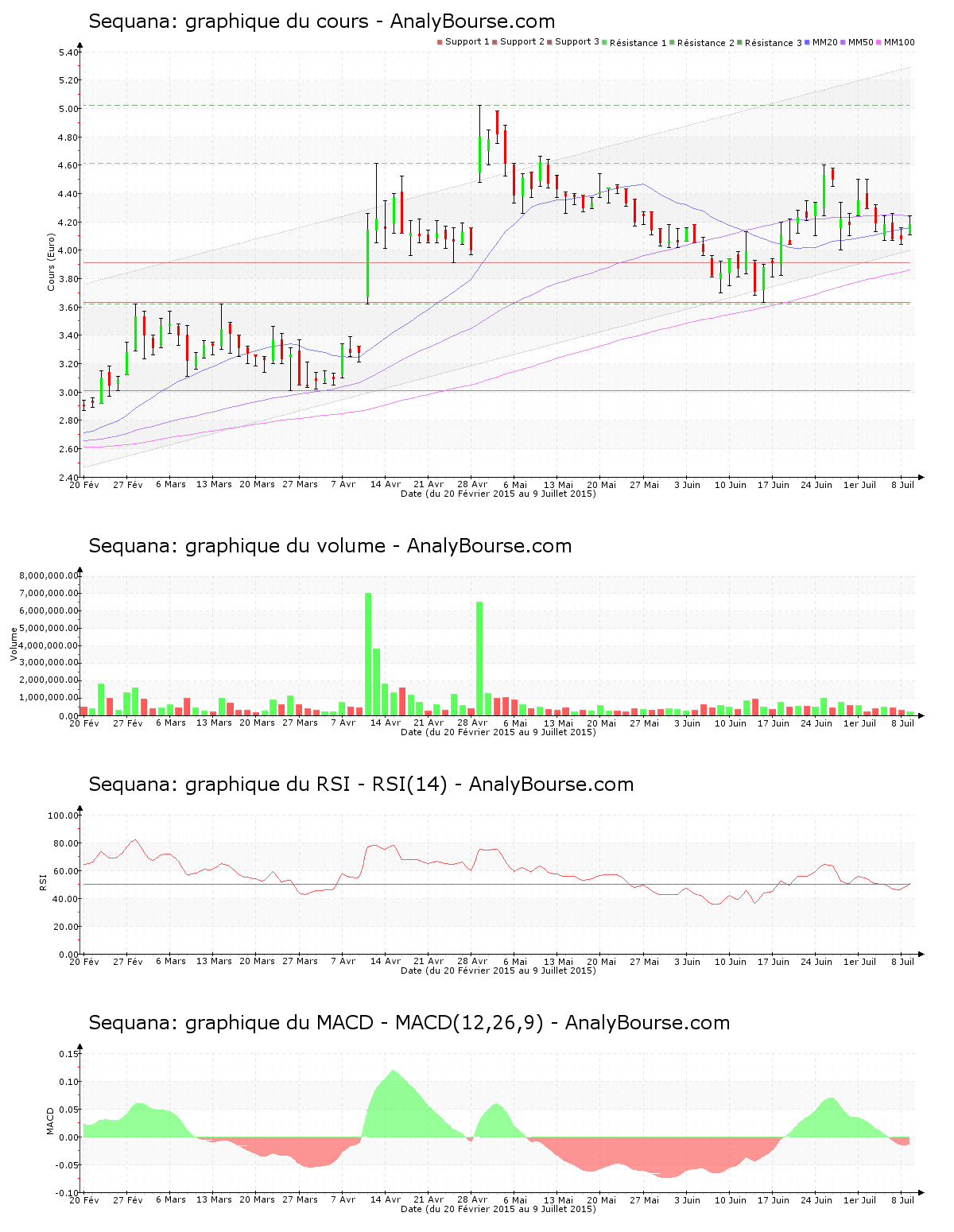The width and height of the screenshot is (954, 1232).
Task: Click the MACD(12,26,9) chart title
Action: [409, 1023]
